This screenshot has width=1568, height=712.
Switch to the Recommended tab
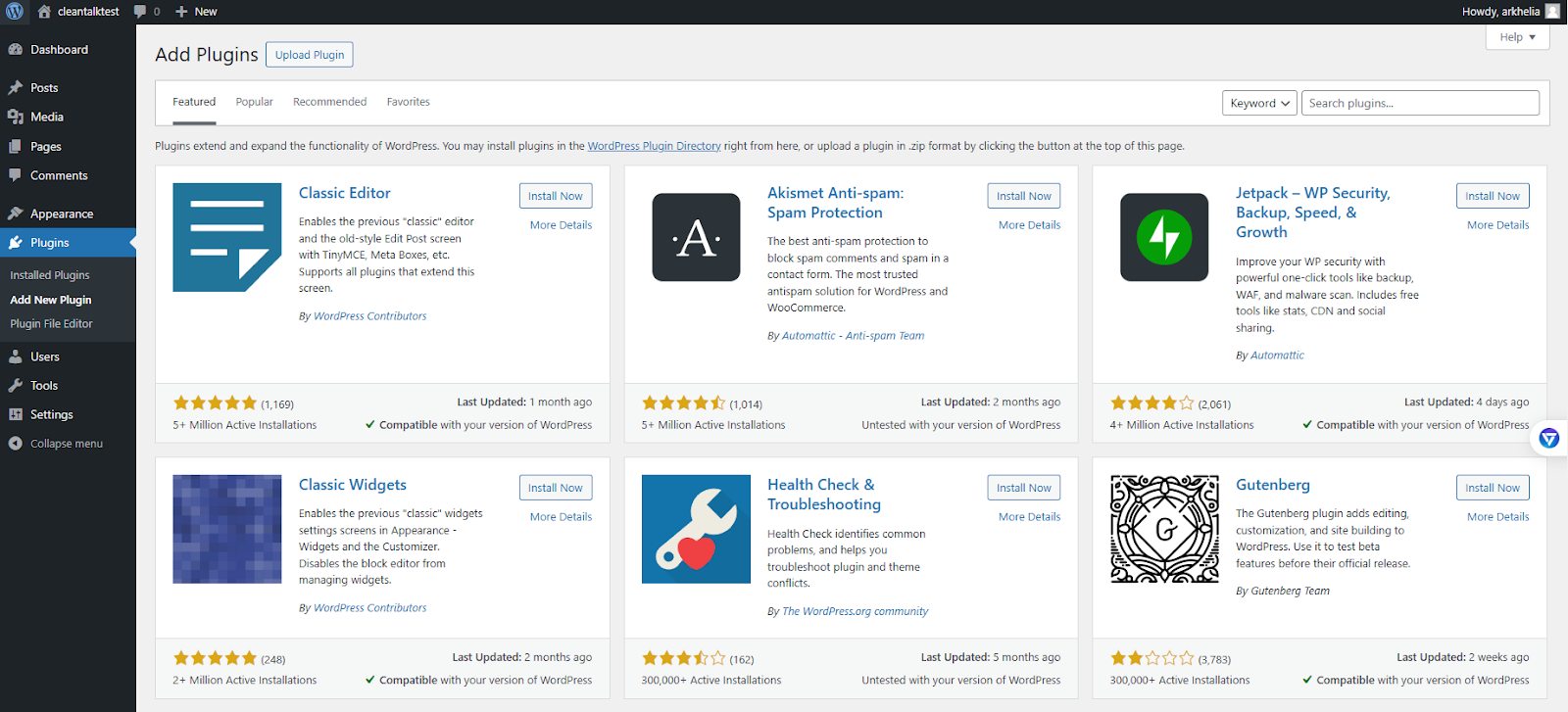coord(329,102)
